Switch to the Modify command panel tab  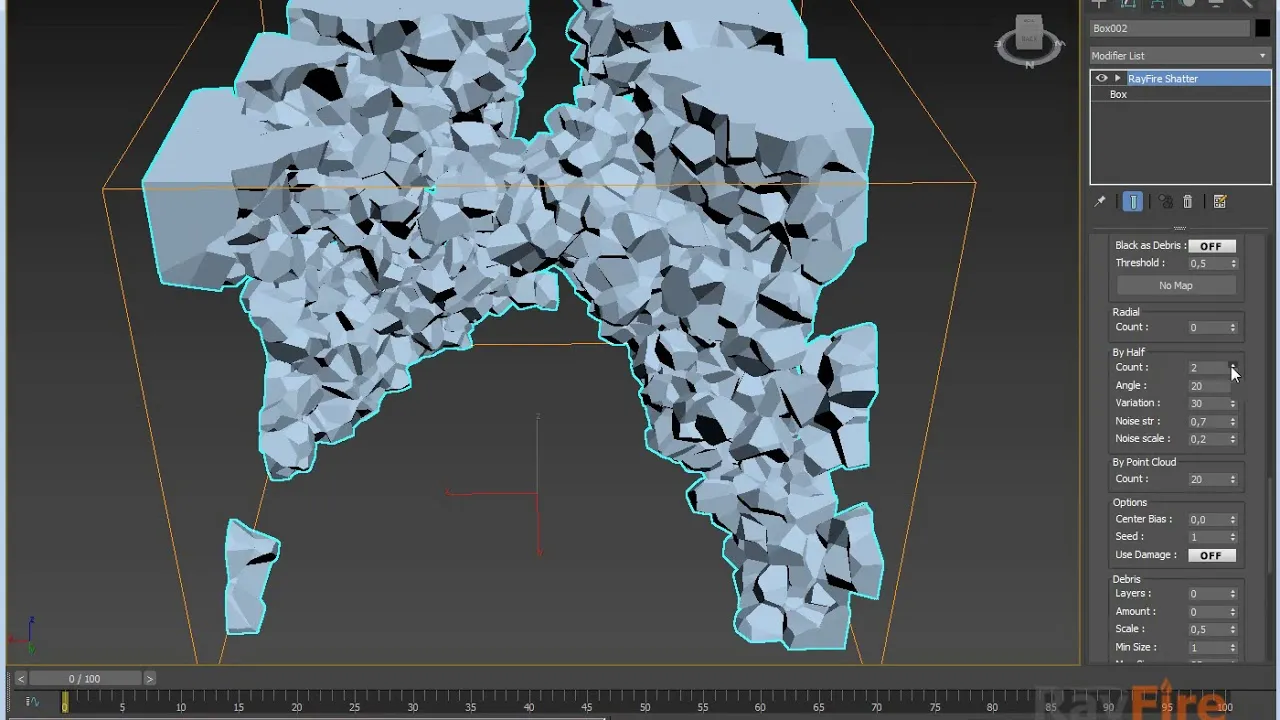click(1128, 4)
